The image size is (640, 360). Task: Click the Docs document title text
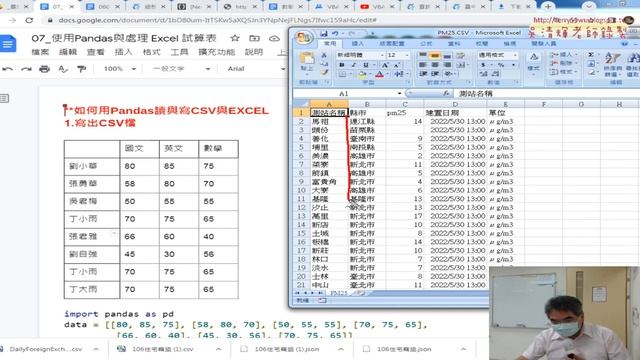pos(124,38)
